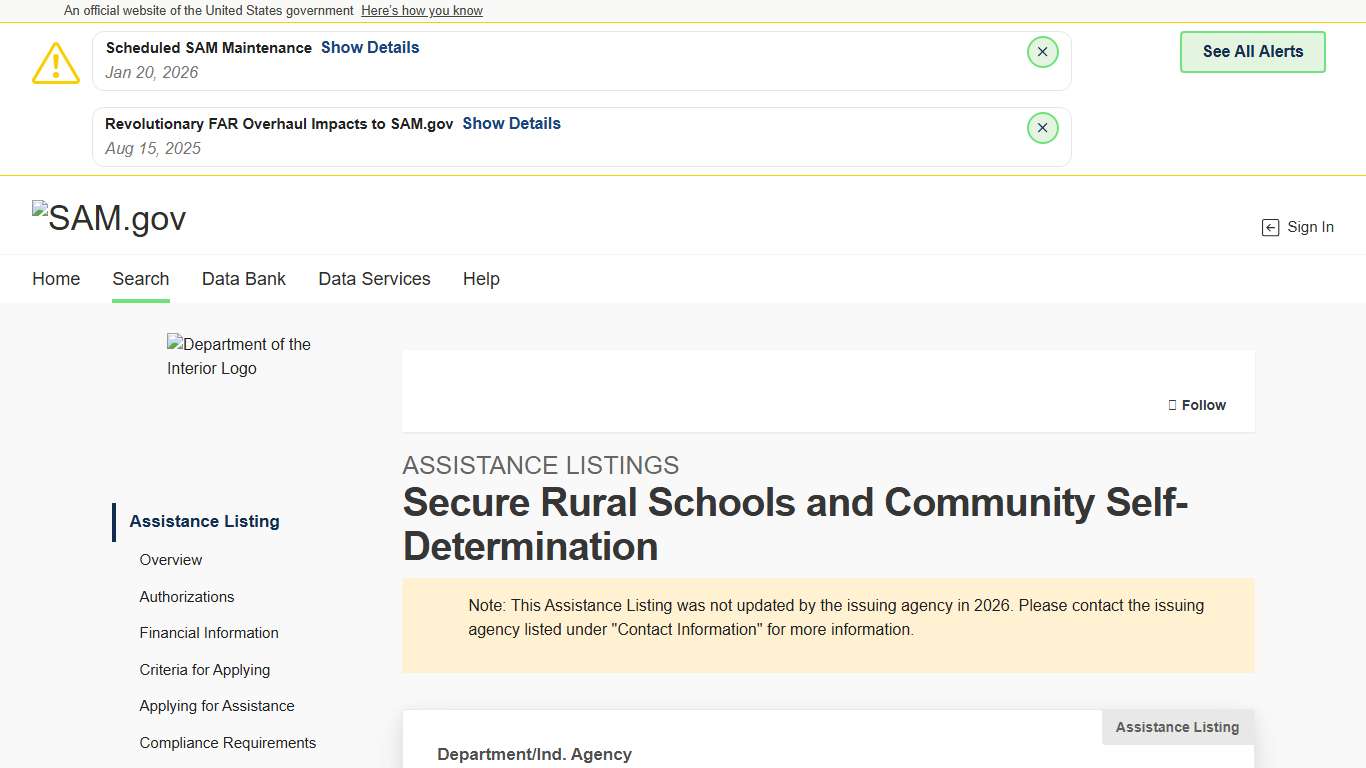The height and width of the screenshot is (768, 1366).
Task: Go to Financial Information section
Action: pyautogui.click(x=209, y=633)
